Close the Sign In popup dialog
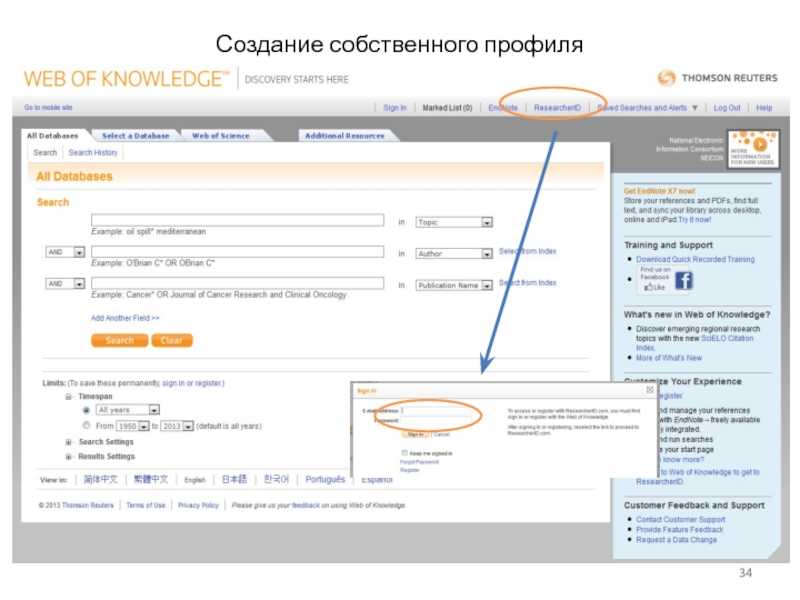This screenshot has width=800, height=600. coord(649,390)
